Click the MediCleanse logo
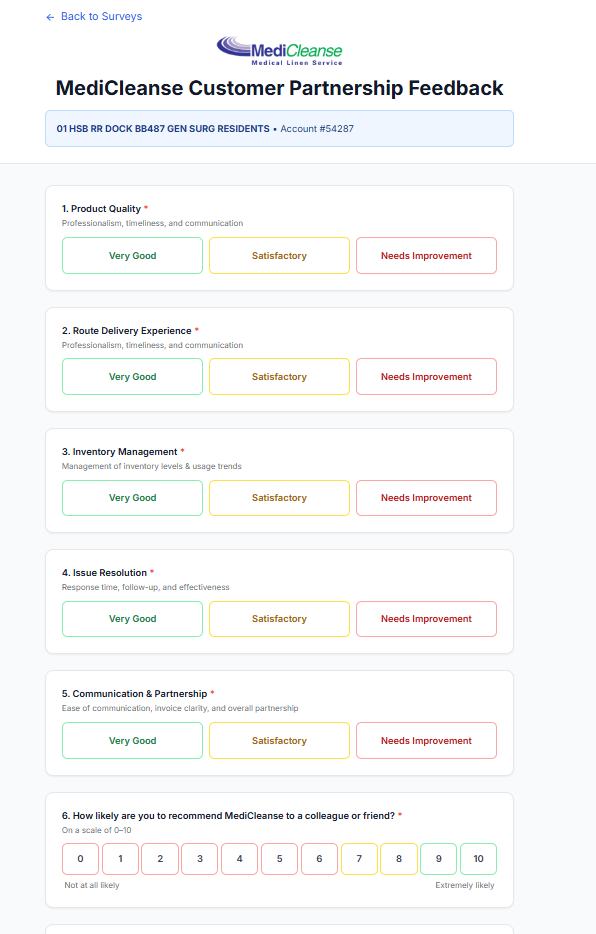Image resolution: width=596 pixels, height=934 pixels. (279, 51)
